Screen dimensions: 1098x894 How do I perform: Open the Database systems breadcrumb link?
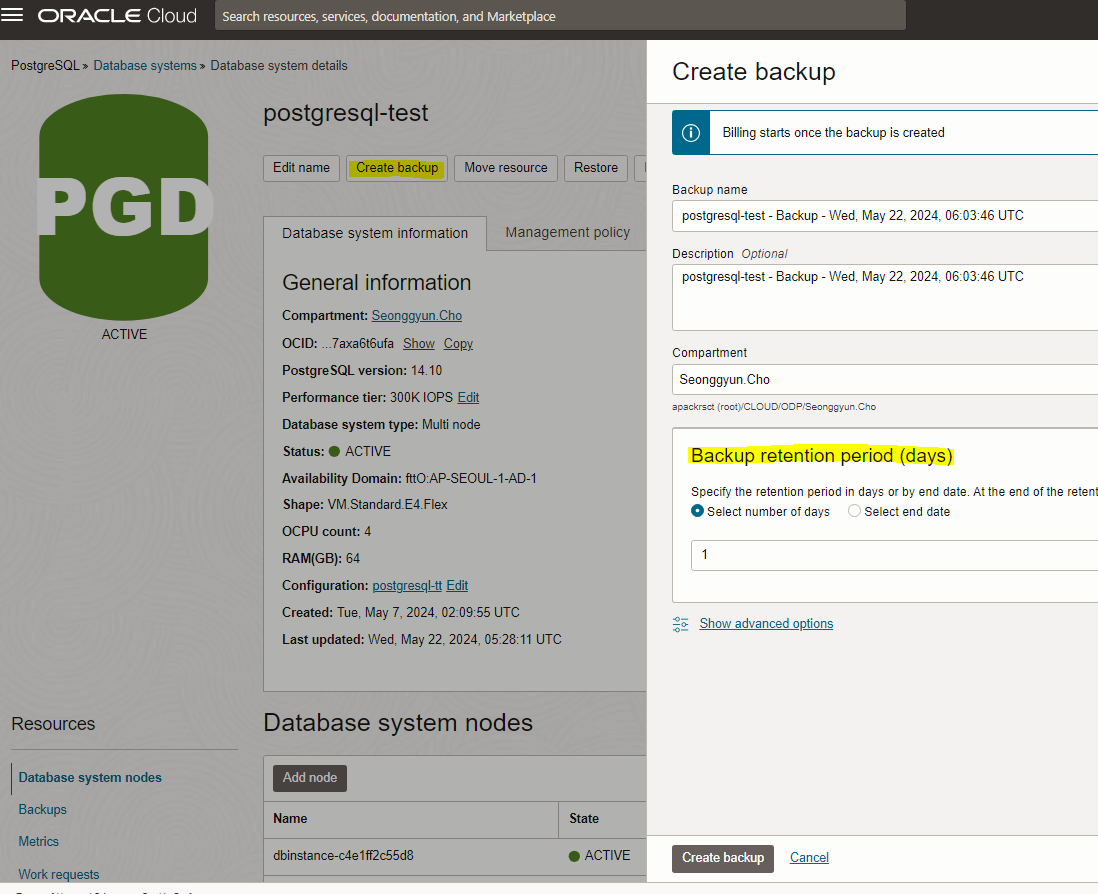pyautogui.click(x=145, y=66)
